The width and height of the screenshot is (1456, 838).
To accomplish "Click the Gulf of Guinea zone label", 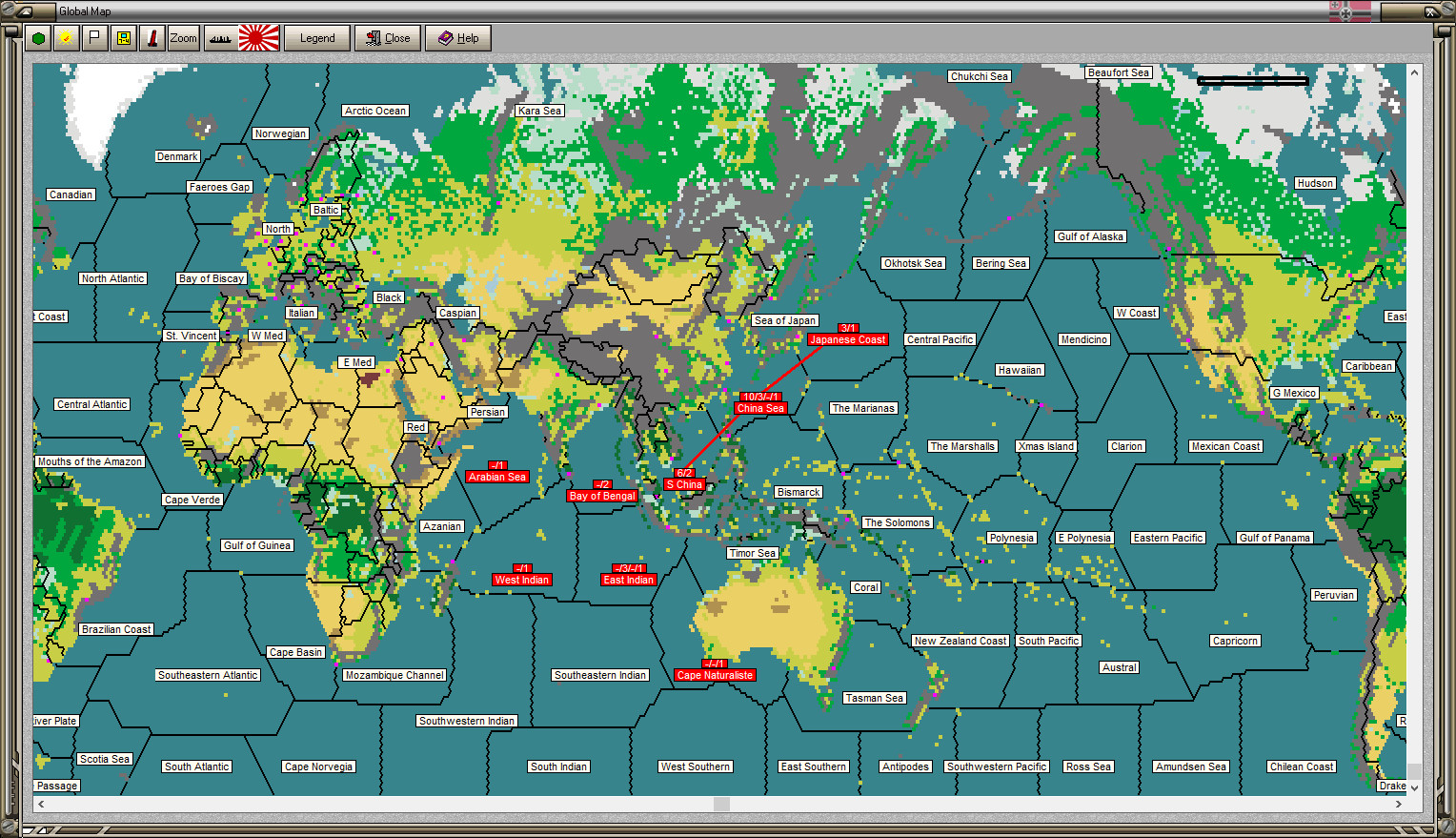I will [x=257, y=545].
